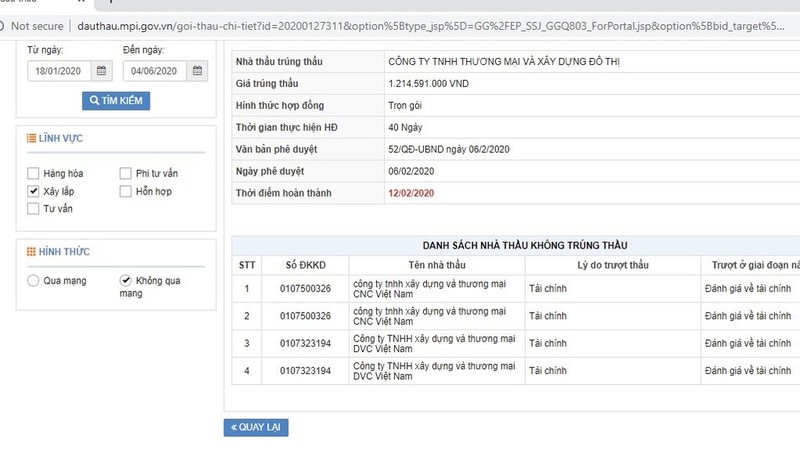Click the winning bidder name CÔNG TY TNHH THƯƠNG MẠI VÀ XÂY DỰNG ĐÔ THỊ
This screenshot has width=800, height=450.
click(x=504, y=62)
